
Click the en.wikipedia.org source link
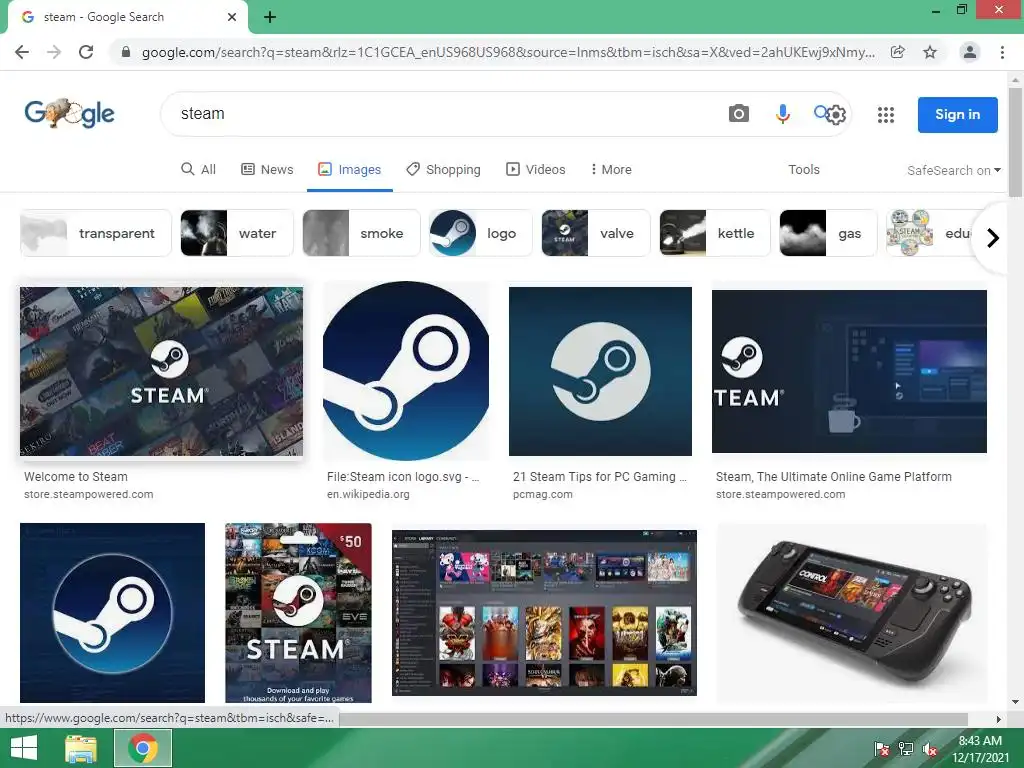pos(368,494)
